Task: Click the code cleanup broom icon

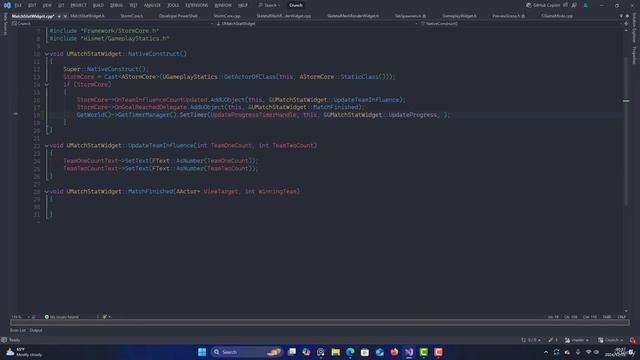Action: [106, 317]
